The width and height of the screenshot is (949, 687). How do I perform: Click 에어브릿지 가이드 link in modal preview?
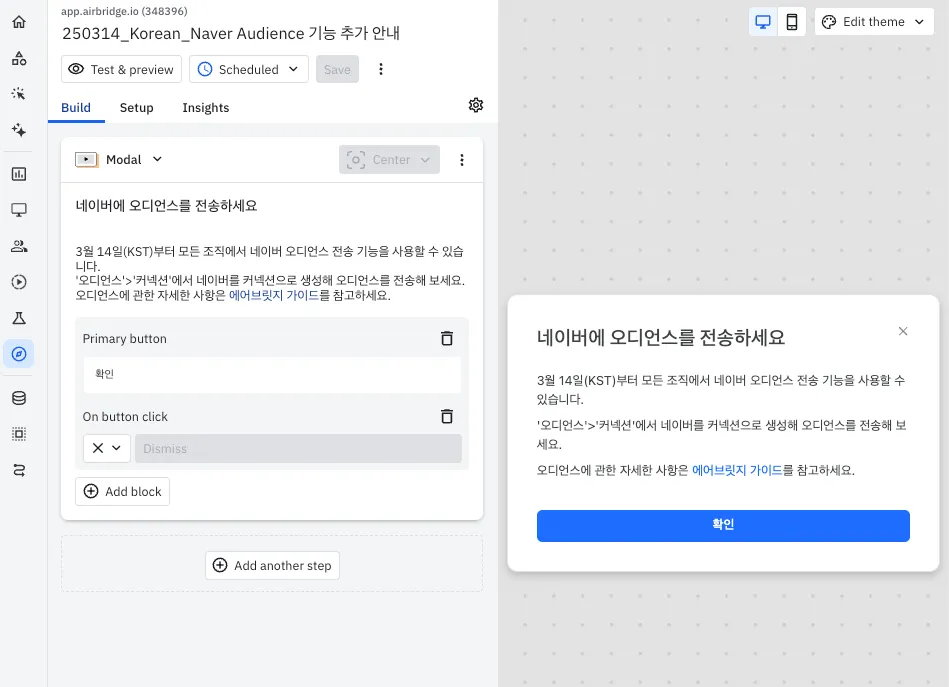pos(737,470)
